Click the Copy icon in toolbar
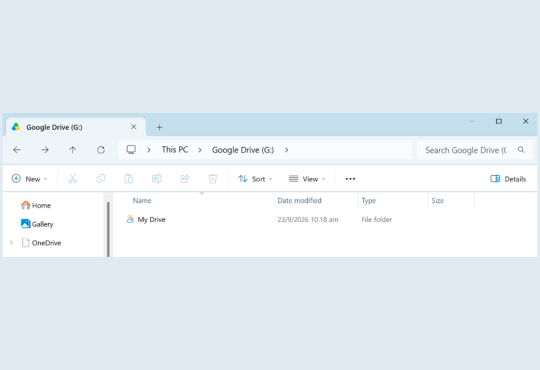540x370 pixels. tap(101, 179)
